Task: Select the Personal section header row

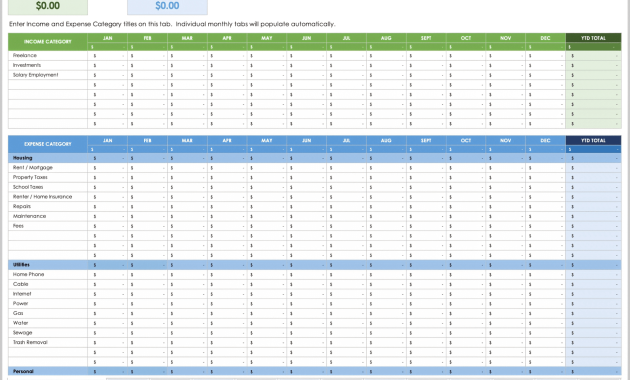Action: (315, 372)
